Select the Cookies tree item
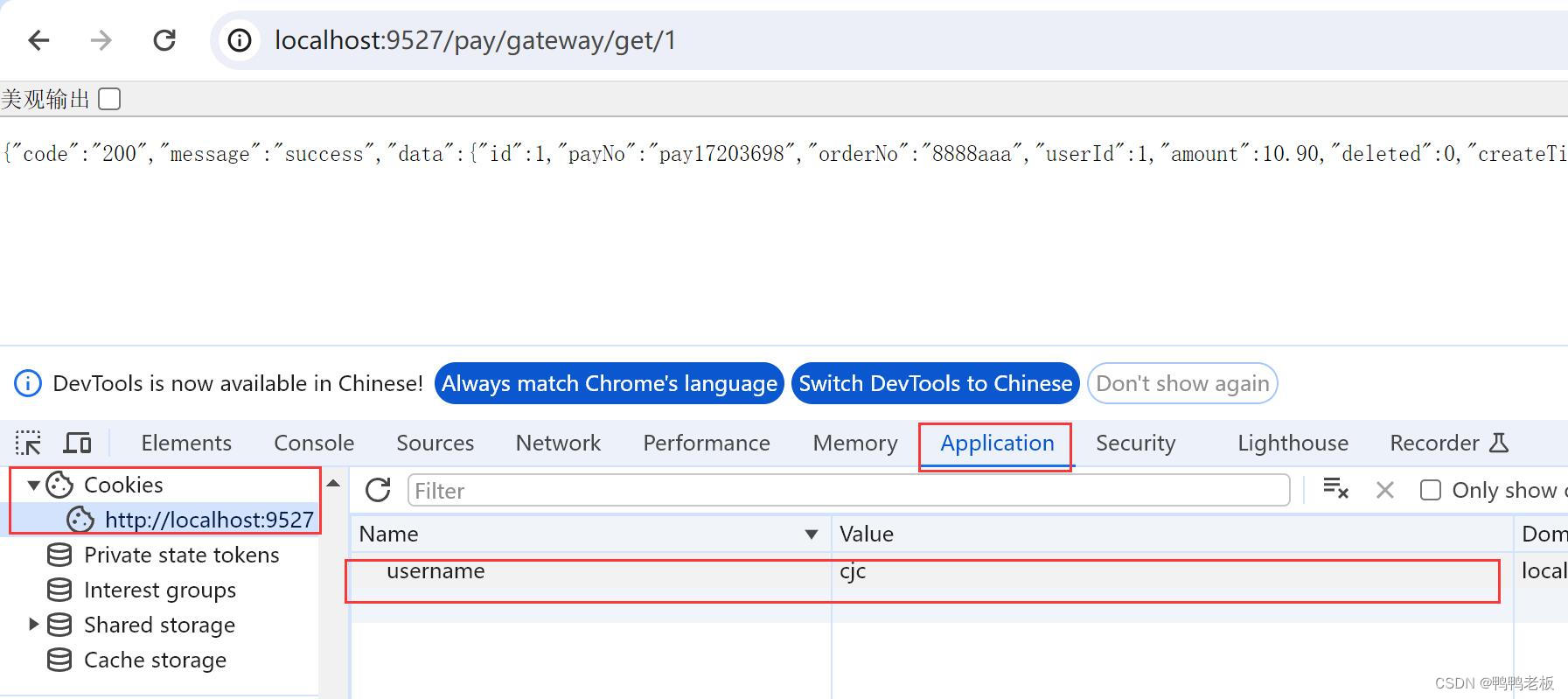Viewport: 1568px width, 699px height. 123,485
